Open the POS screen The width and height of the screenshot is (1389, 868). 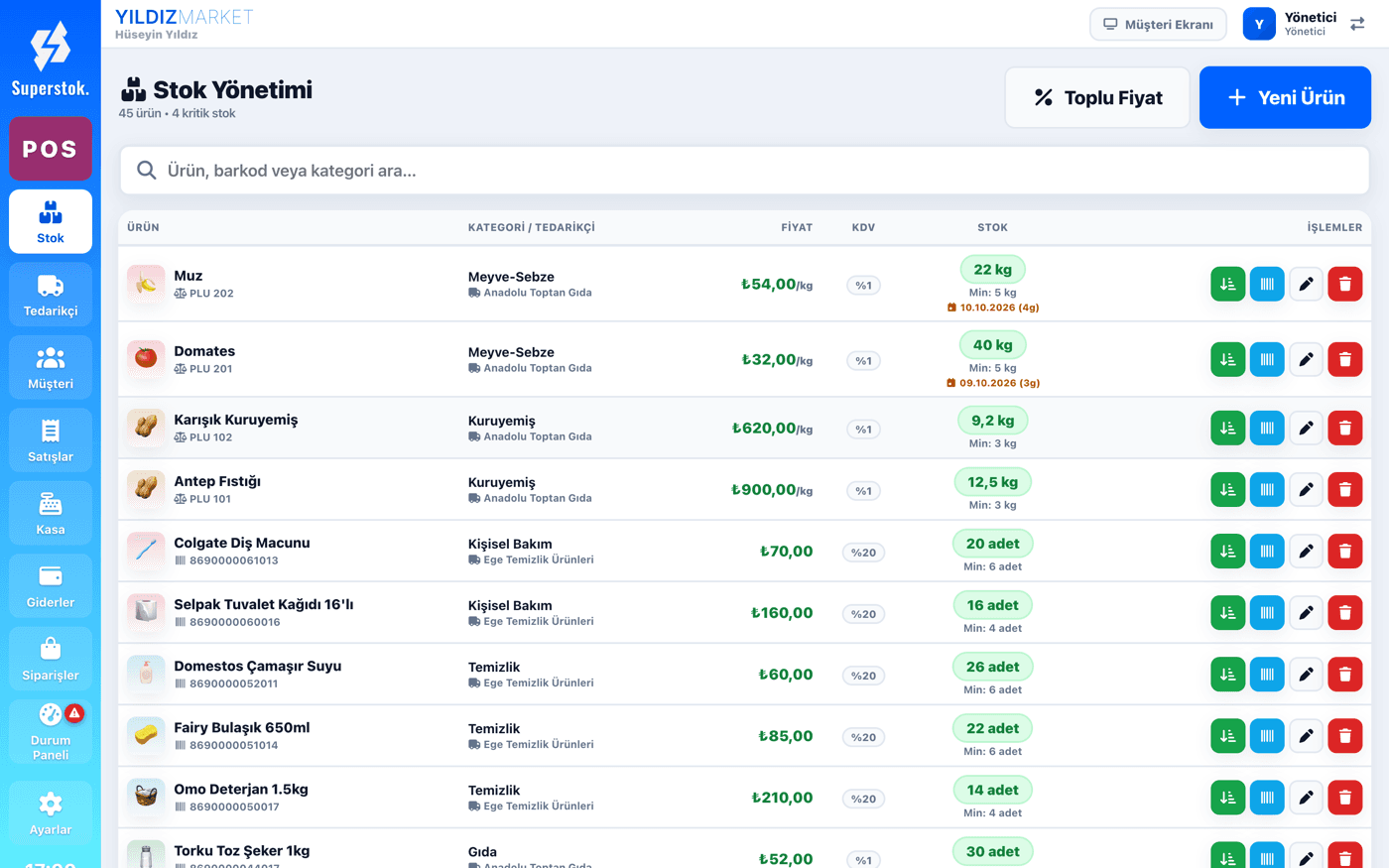coord(51,149)
